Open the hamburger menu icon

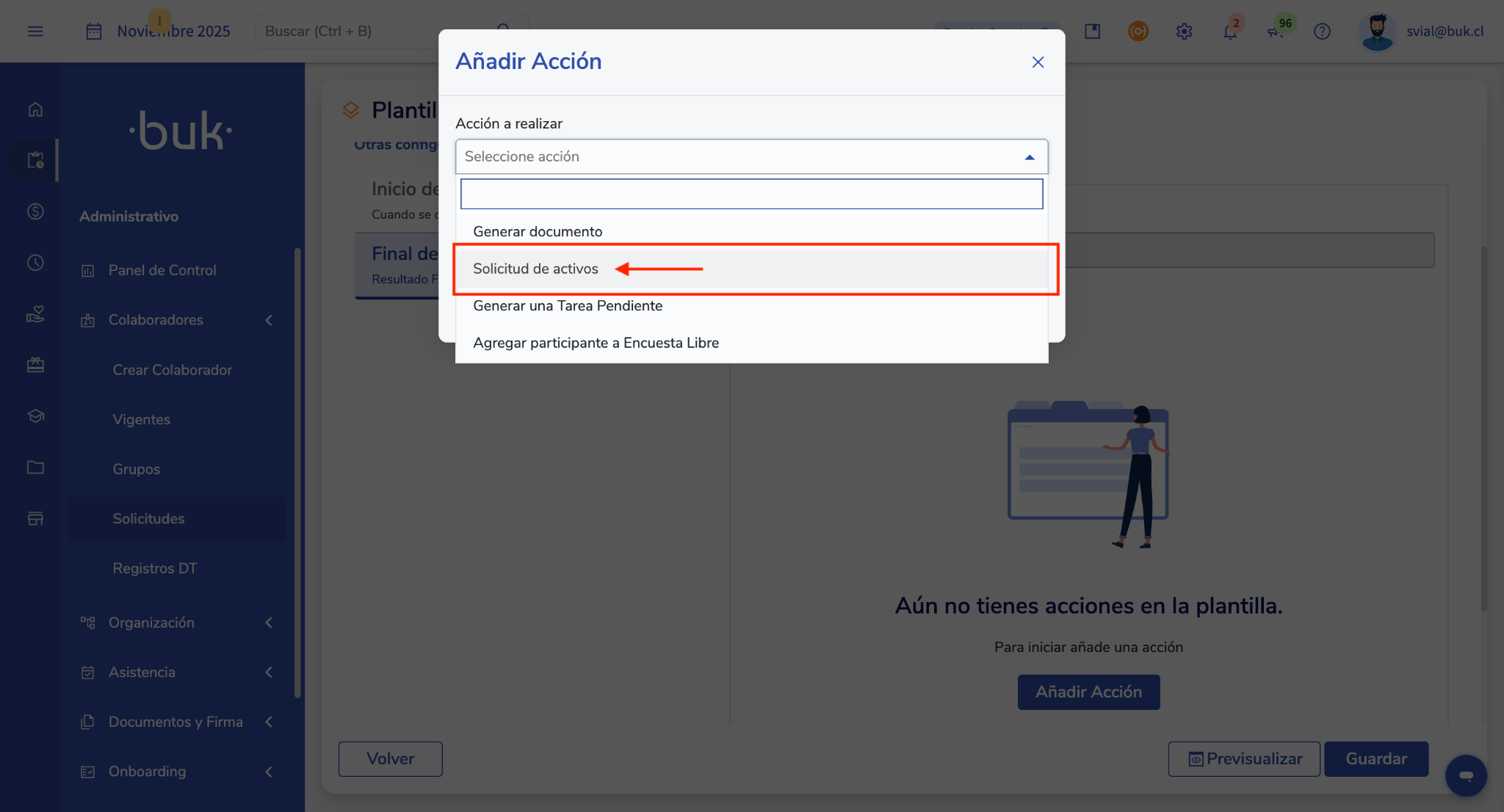point(35,31)
